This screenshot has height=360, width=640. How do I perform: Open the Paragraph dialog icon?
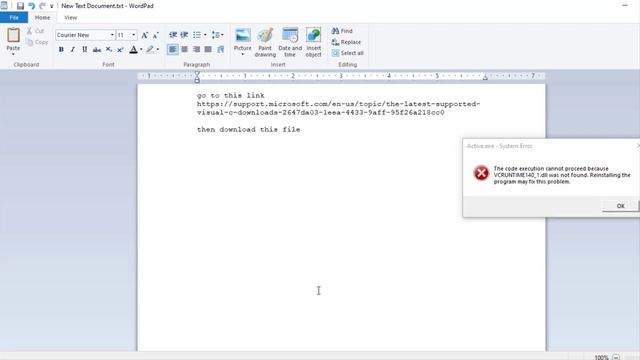[220, 49]
